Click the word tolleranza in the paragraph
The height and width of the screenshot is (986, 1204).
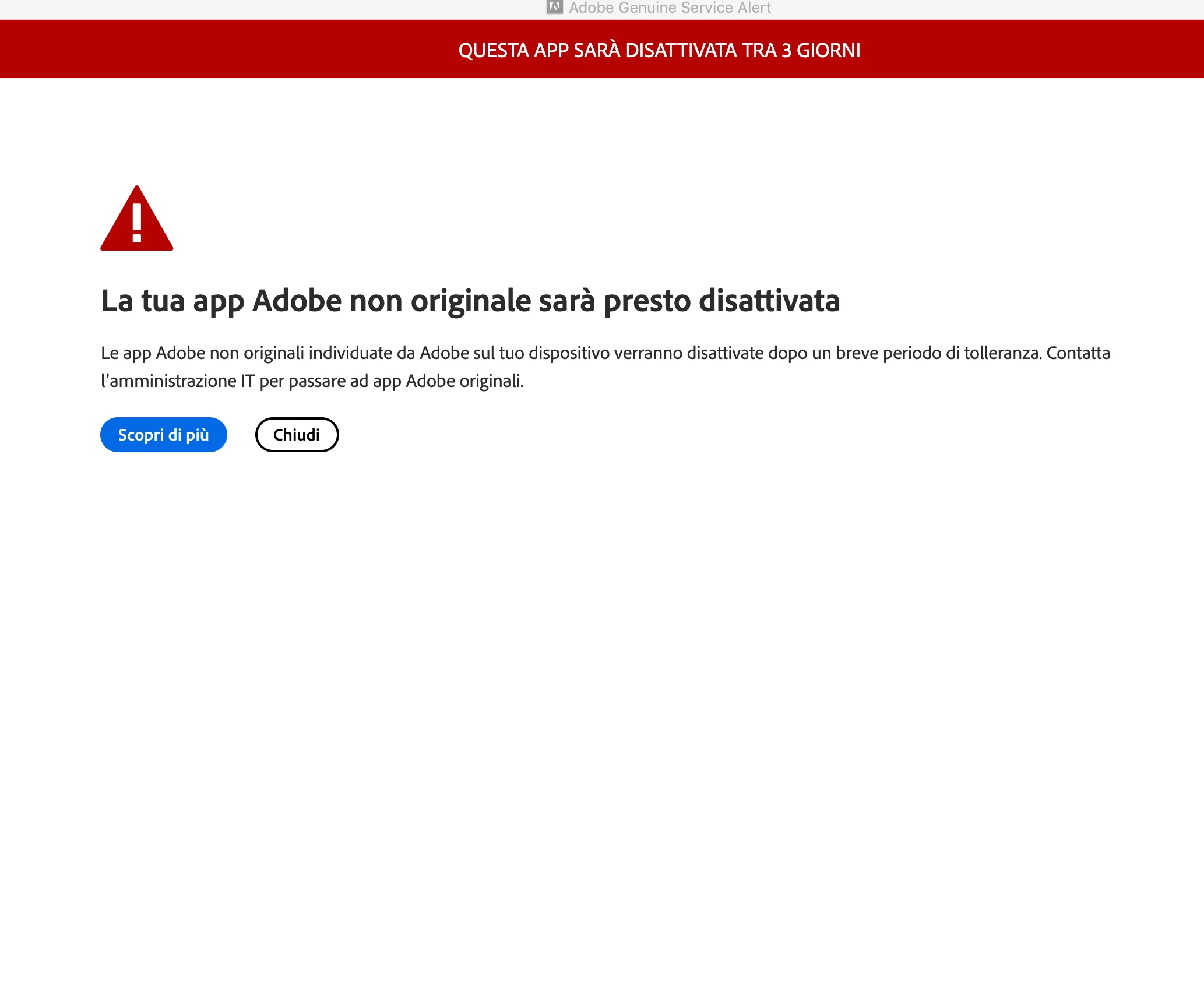(1002, 353)
